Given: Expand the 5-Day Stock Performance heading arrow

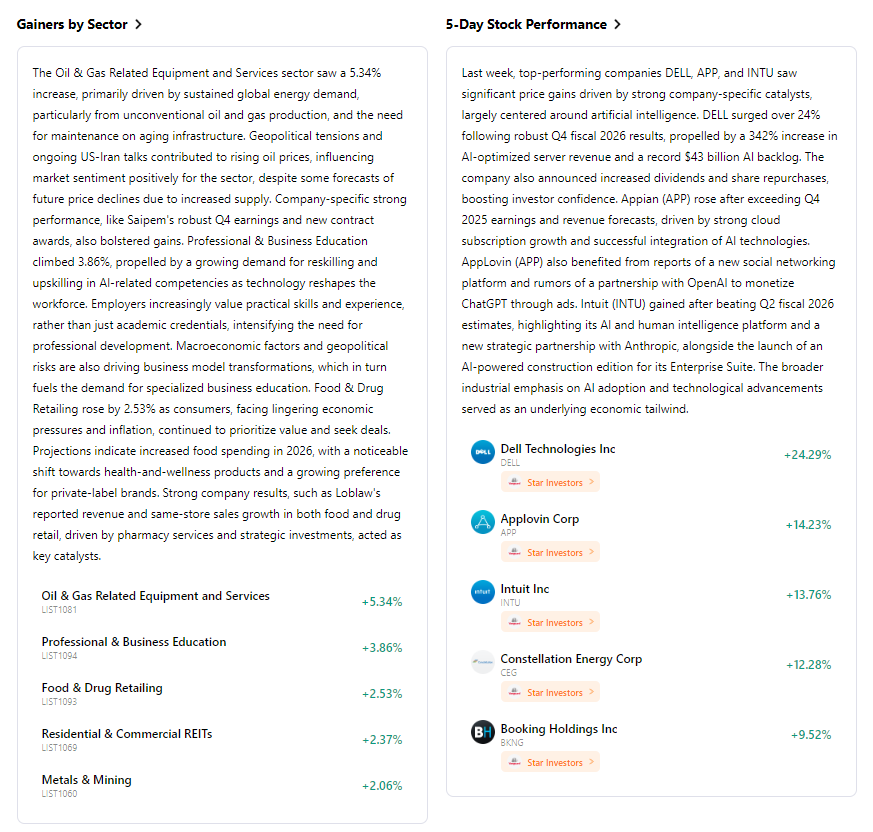Looking at the screenshot, I should 617,24.
